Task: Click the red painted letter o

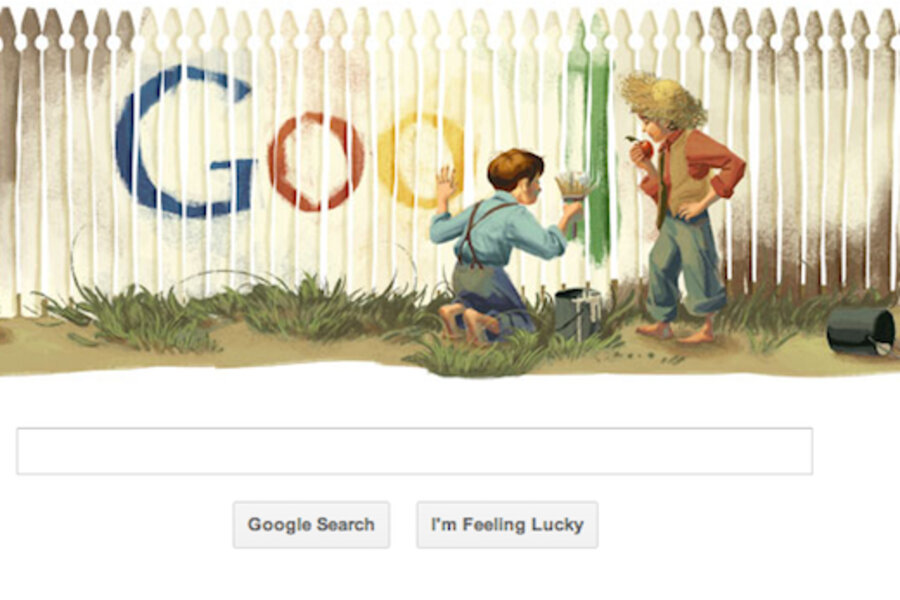Action: pos(316,161)
